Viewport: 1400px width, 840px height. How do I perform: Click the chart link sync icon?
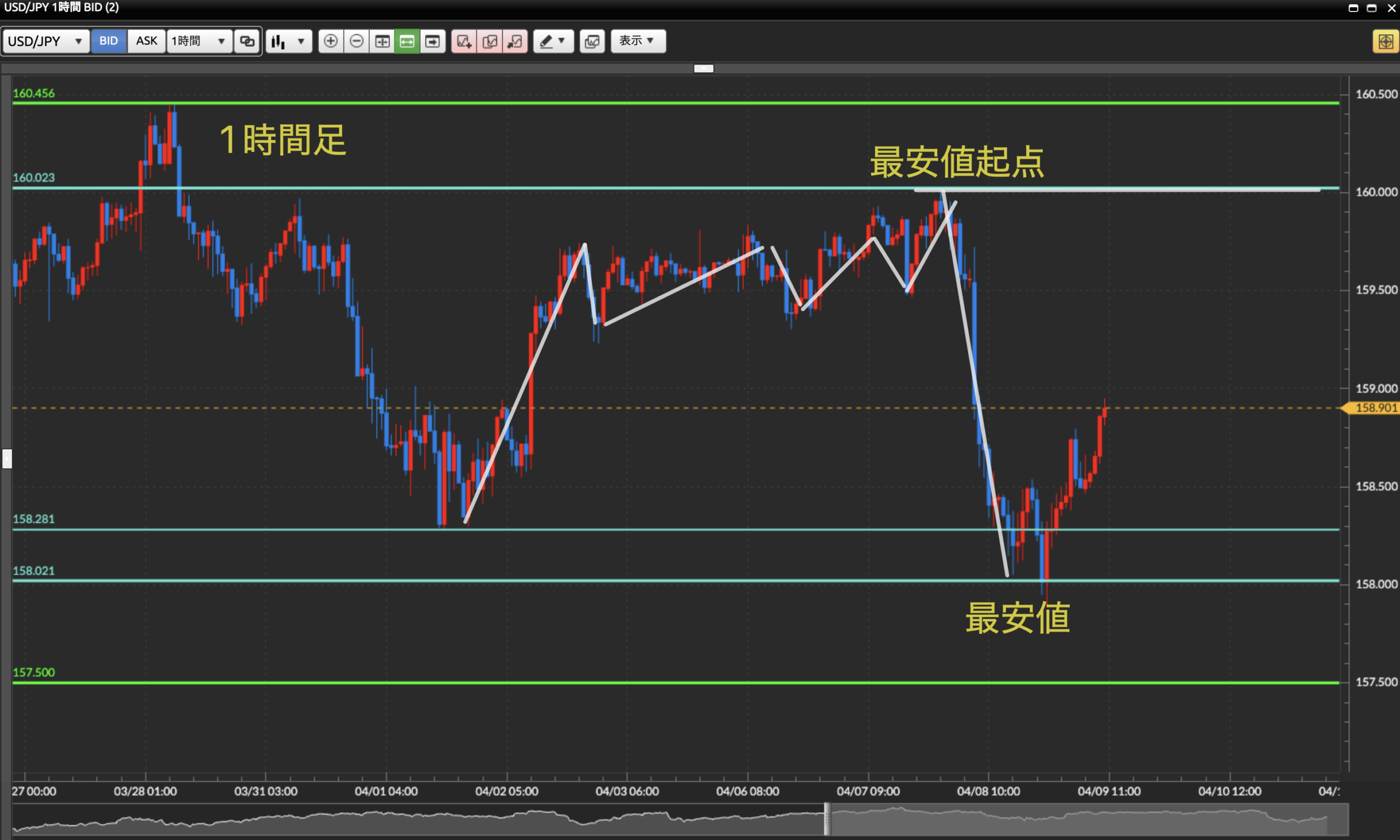pyautogui.click(x=247, y=42)
